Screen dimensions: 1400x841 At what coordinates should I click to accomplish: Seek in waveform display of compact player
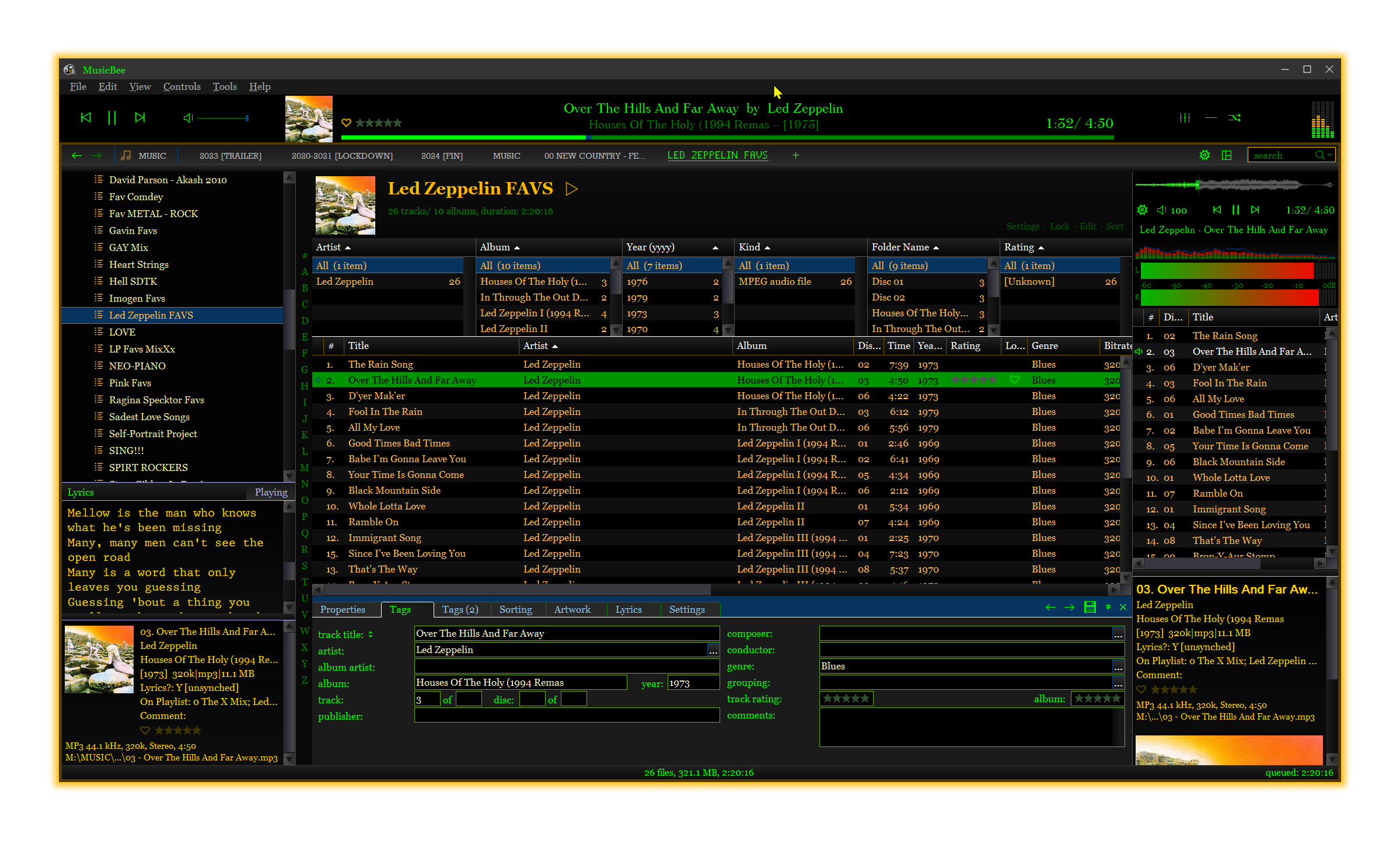(x=1234, y=185)
